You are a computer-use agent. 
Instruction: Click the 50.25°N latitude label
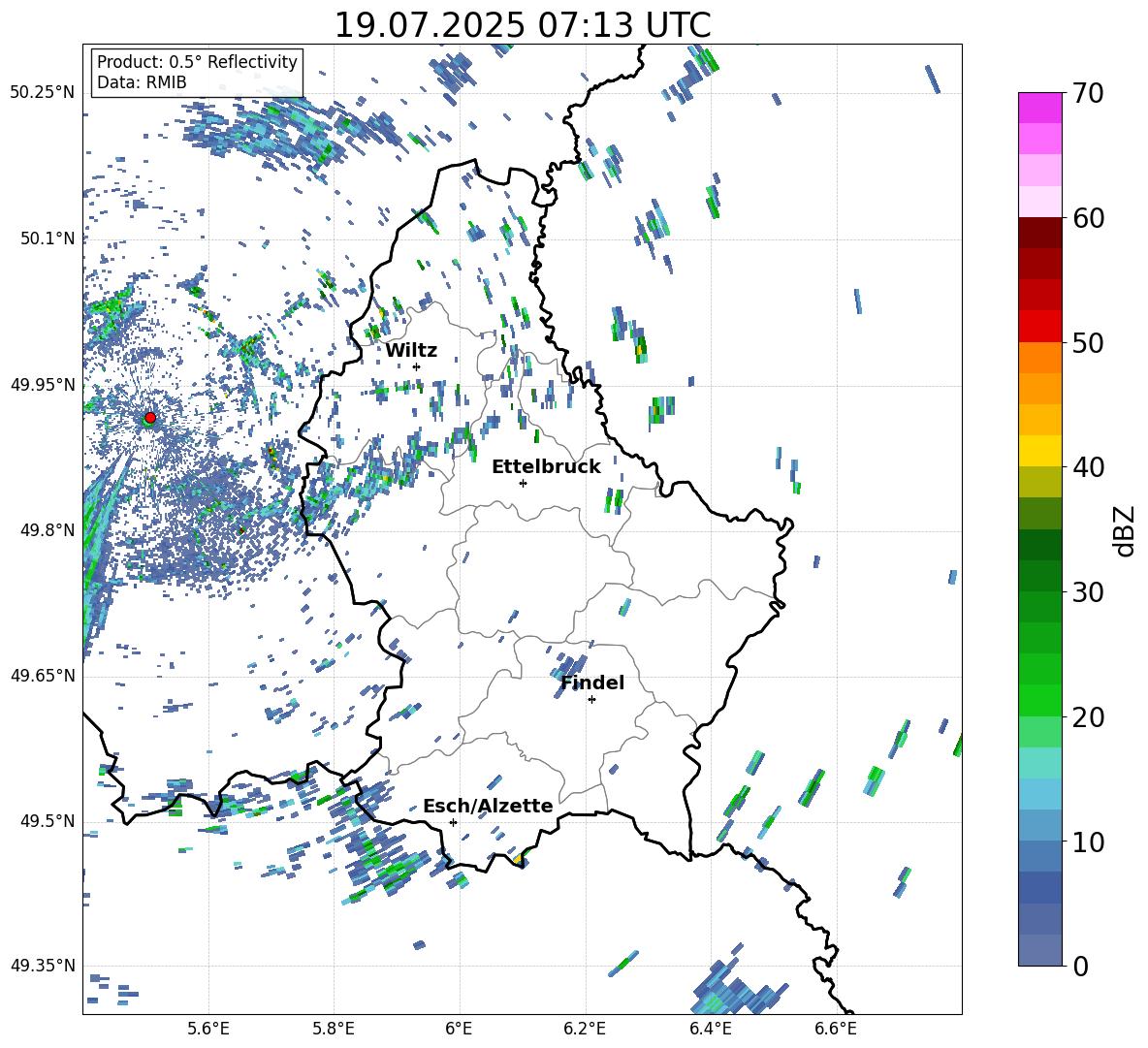[43, 93]
